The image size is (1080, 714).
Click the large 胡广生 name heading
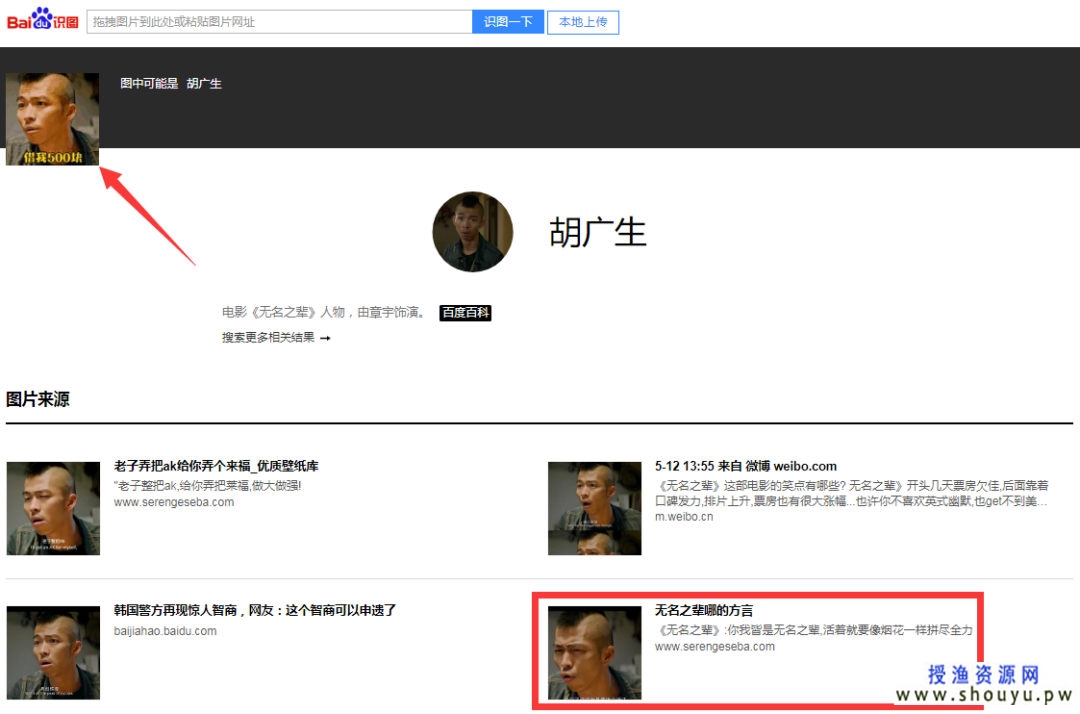point(598,232)
